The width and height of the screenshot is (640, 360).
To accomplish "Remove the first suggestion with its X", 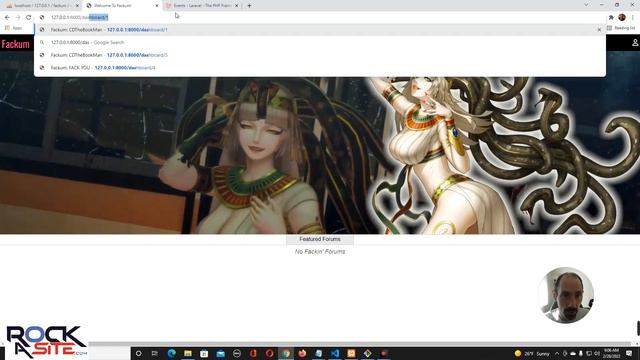I will tap(599, 30).
